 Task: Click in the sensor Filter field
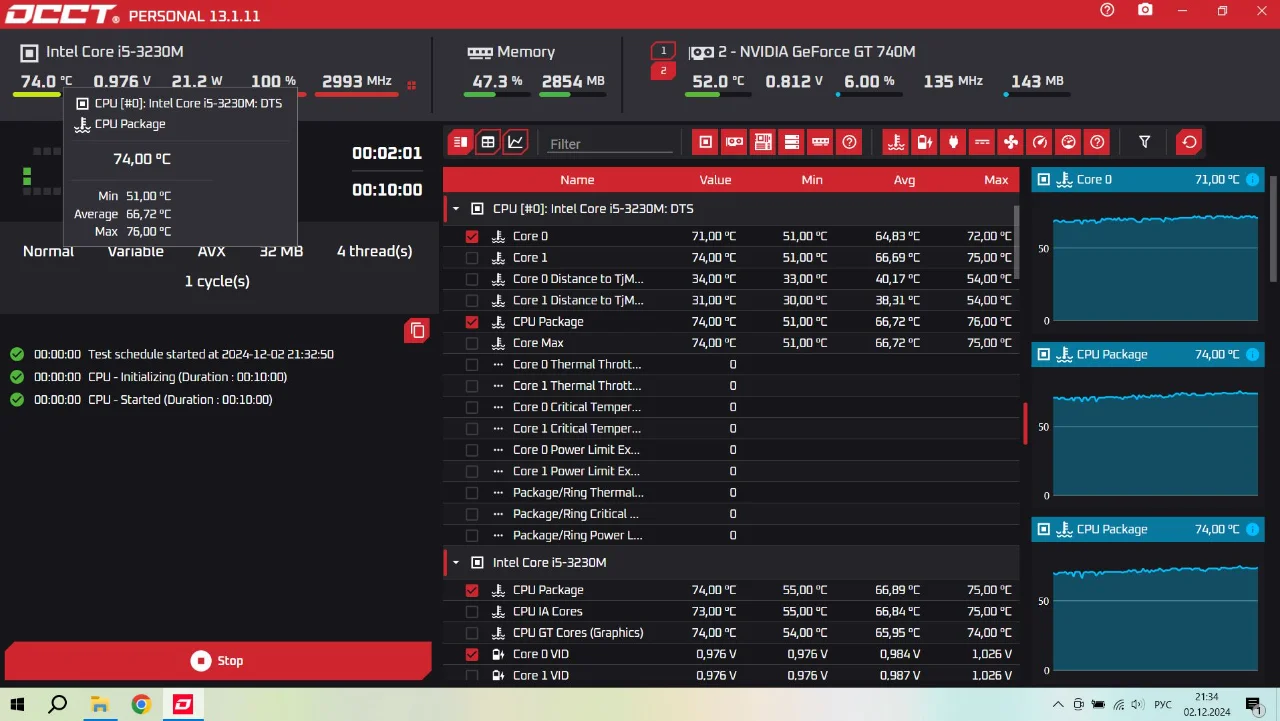point(610,144)
